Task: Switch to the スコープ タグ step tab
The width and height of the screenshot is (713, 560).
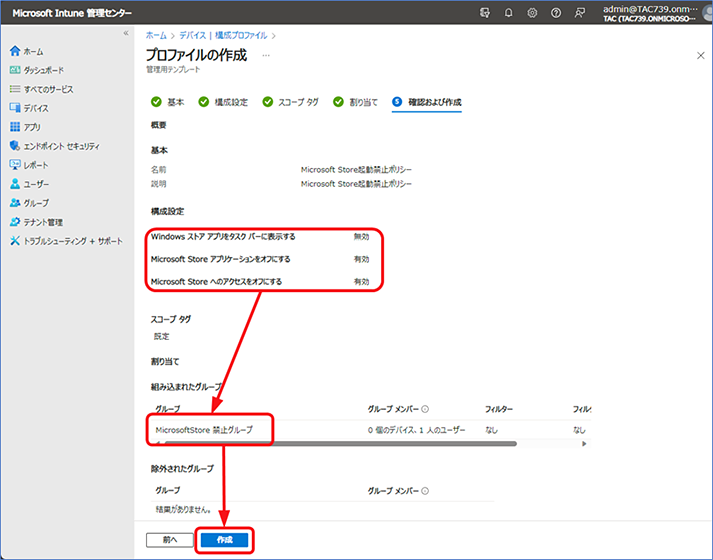Action: point(291,102)
